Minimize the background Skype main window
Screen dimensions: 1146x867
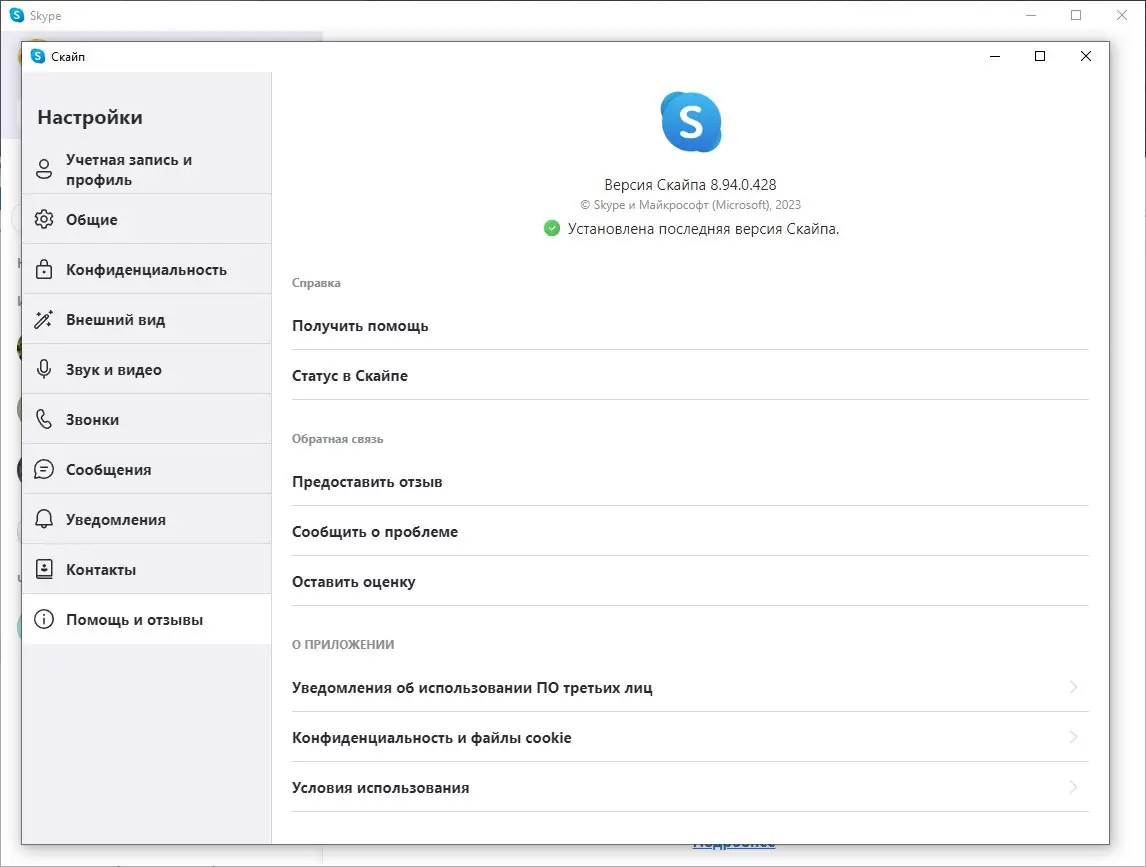[x=1031, y=15]
